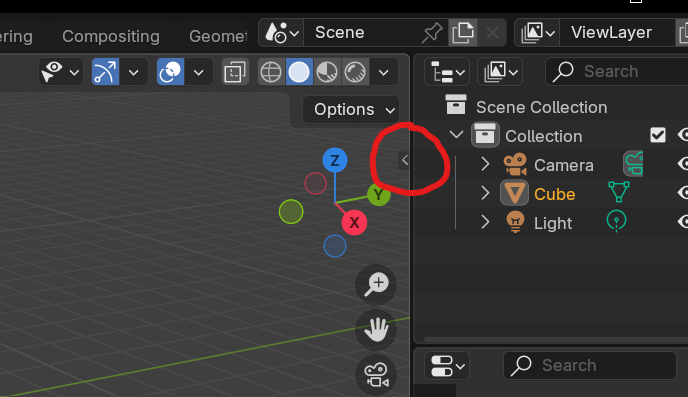The height and width of the screenshot is (397, 688).
Task: Select the Light row label
Action: pyautogui.click(x=553, y=224)
